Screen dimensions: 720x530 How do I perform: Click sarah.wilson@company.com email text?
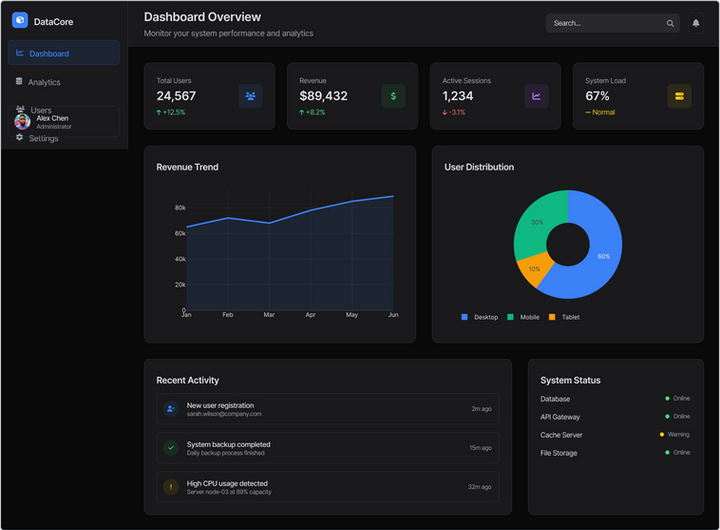pos(224,414)
